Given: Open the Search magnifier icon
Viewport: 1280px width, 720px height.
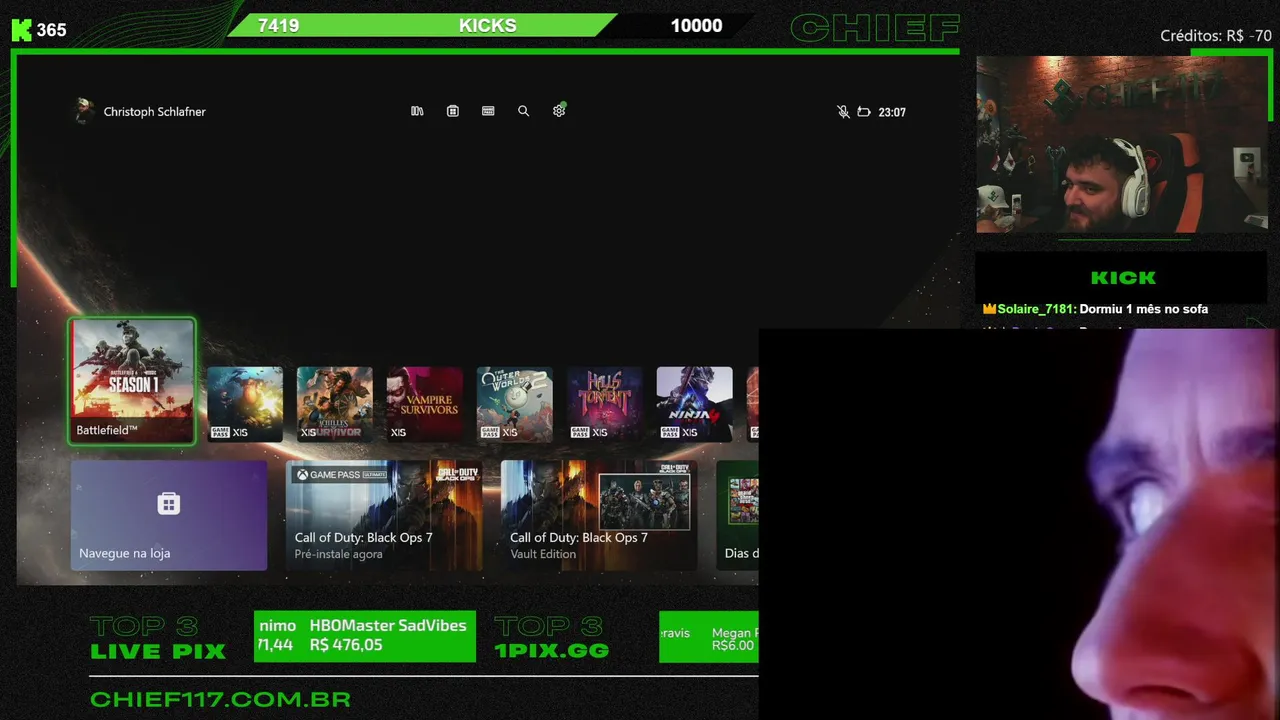Looking at the screenshot, I should click(x=523, y=111).
